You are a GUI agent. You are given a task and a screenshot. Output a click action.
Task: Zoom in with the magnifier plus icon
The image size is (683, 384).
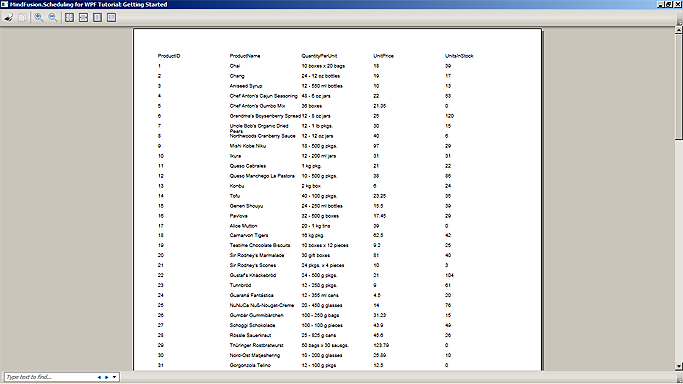(x=39, y=17)
